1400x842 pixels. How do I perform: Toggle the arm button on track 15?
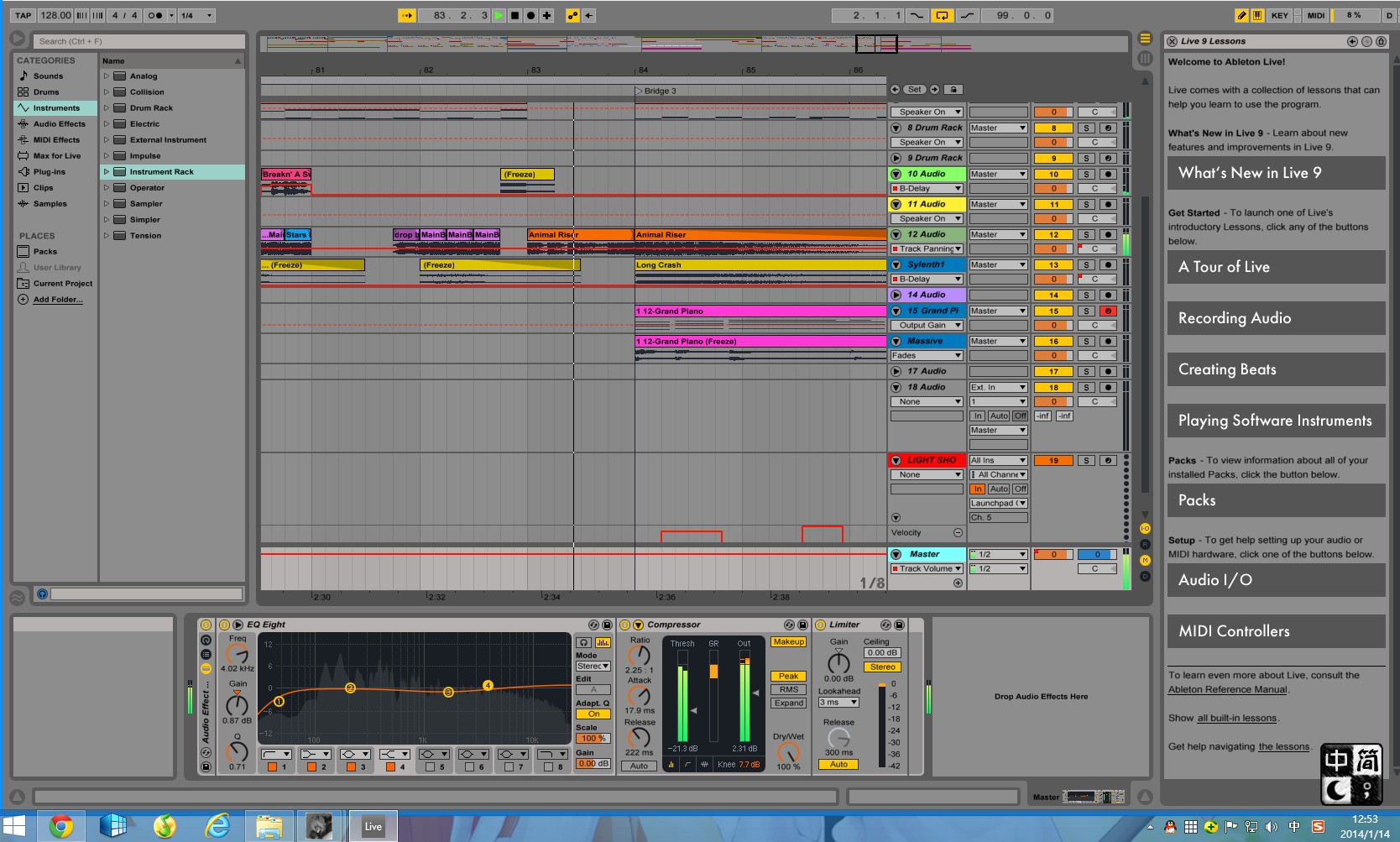(x=1108, y=311)
